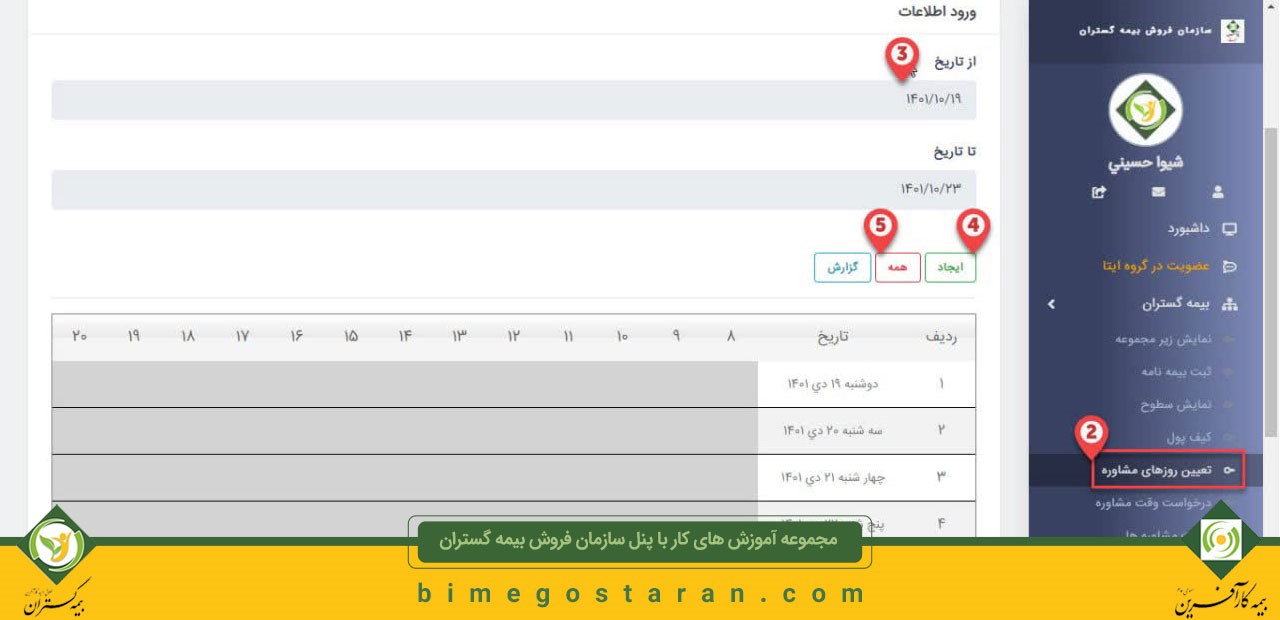Open the کیف پول sidebar entry

click(x=1189, y=438)
